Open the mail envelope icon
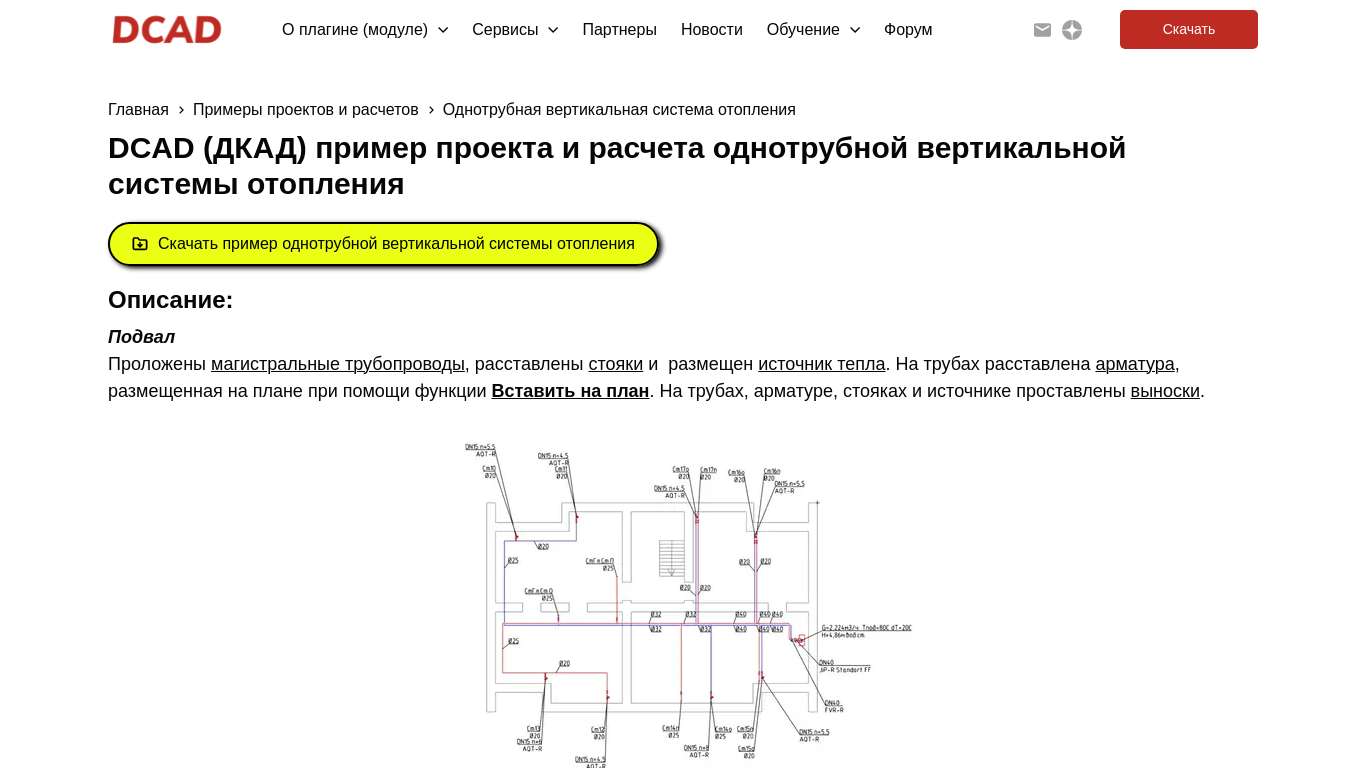The height and width of the screenshot is (768, 1366). (1042, 30)
